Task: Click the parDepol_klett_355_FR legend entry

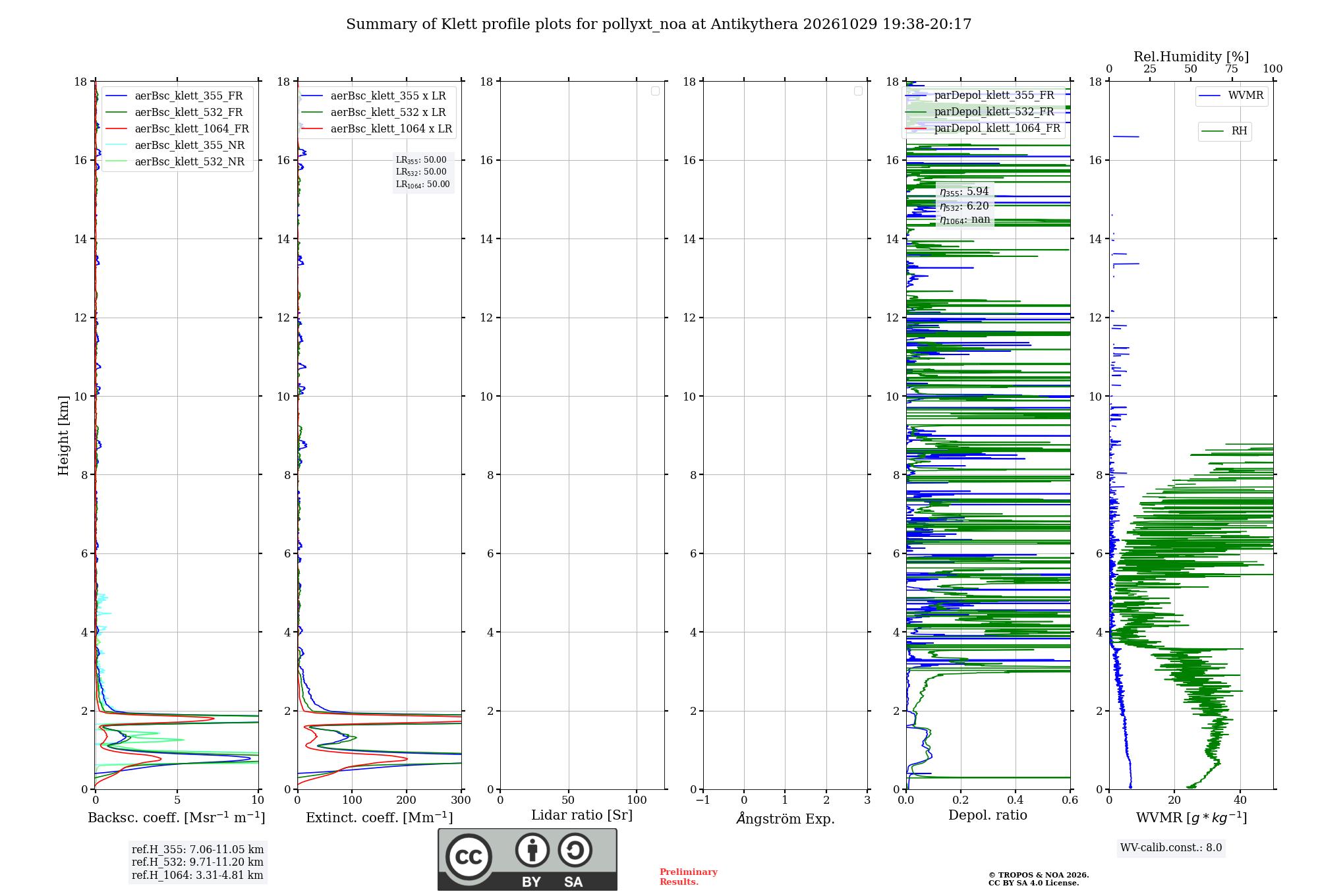Action: [980, 96]
